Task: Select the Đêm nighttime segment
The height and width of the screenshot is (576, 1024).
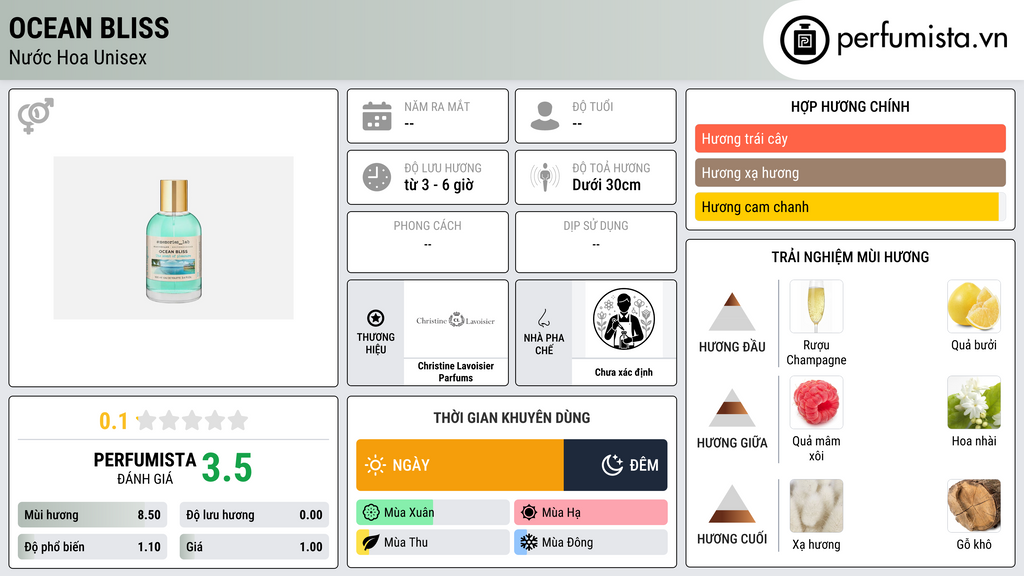Action: pyautogui.click(x=615, y=465)
